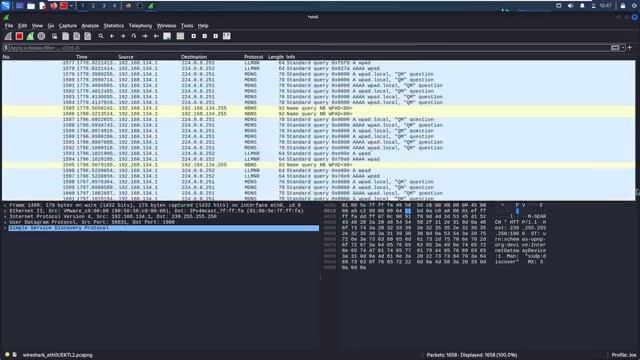This screenshot has width=640, height=360.
Task: Click the Packets count in the status bar
Action: pos(472,355)
